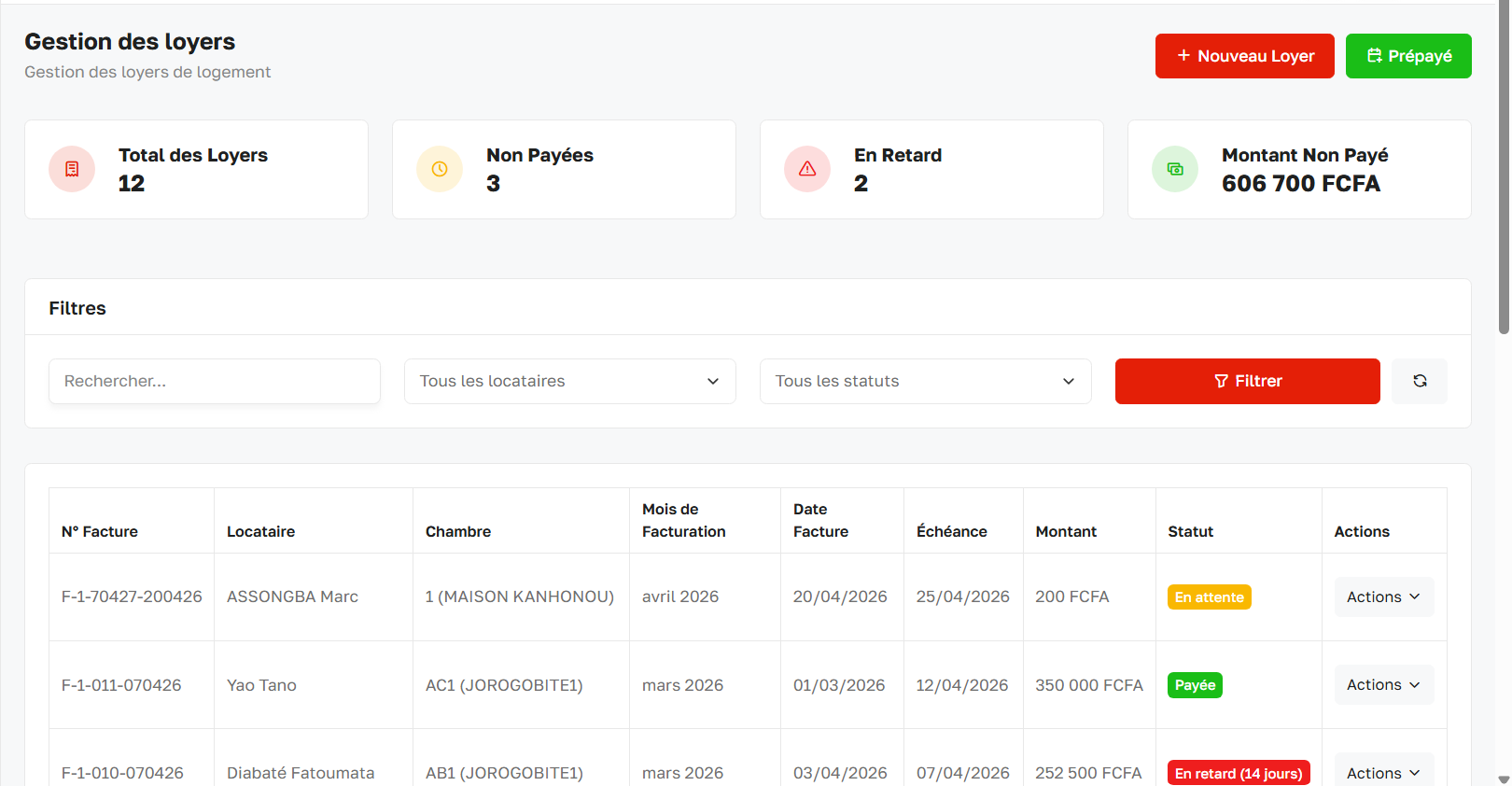This screenshot has height=786, width=1512.
Task: Click the reset filters refresh icon button
Action: 1420,381
